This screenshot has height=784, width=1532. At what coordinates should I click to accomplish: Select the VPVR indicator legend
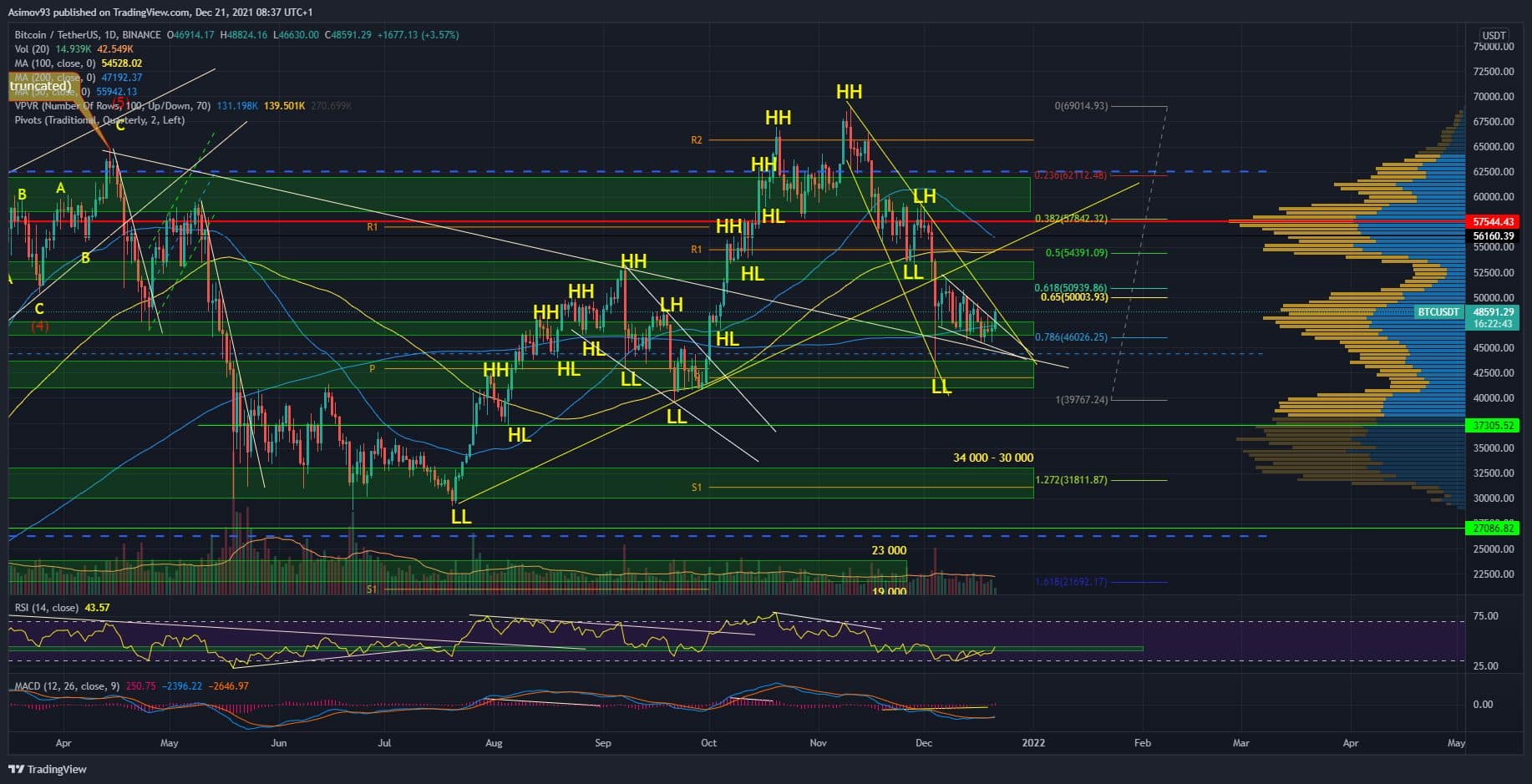point(113,106)
